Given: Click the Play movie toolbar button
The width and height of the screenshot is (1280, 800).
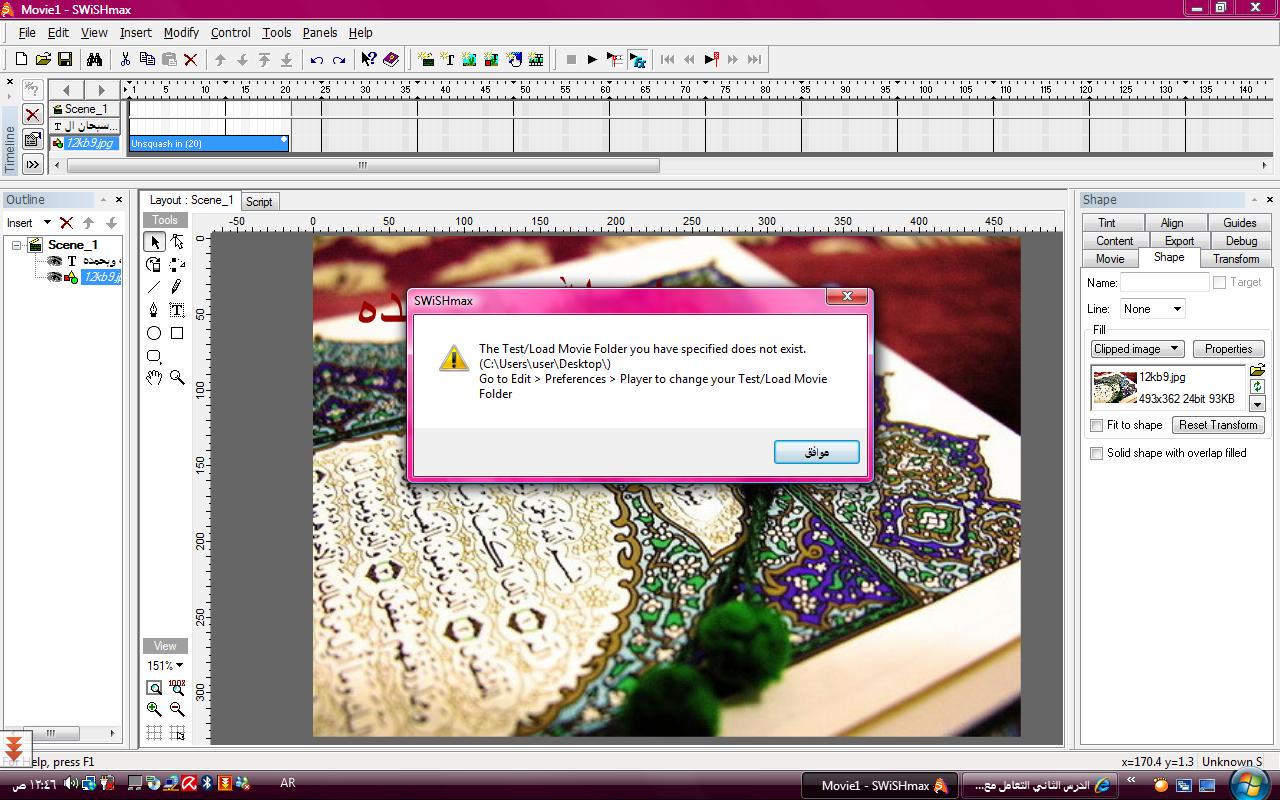Looking at the screenshot, I should 592,60.
